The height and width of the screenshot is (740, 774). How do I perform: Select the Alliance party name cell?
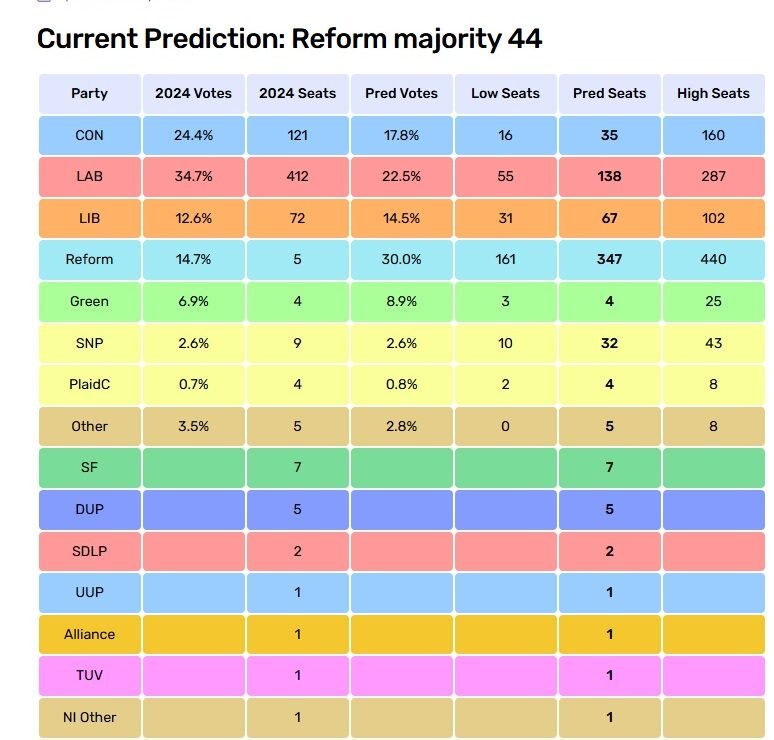click(x=89, y=634)
